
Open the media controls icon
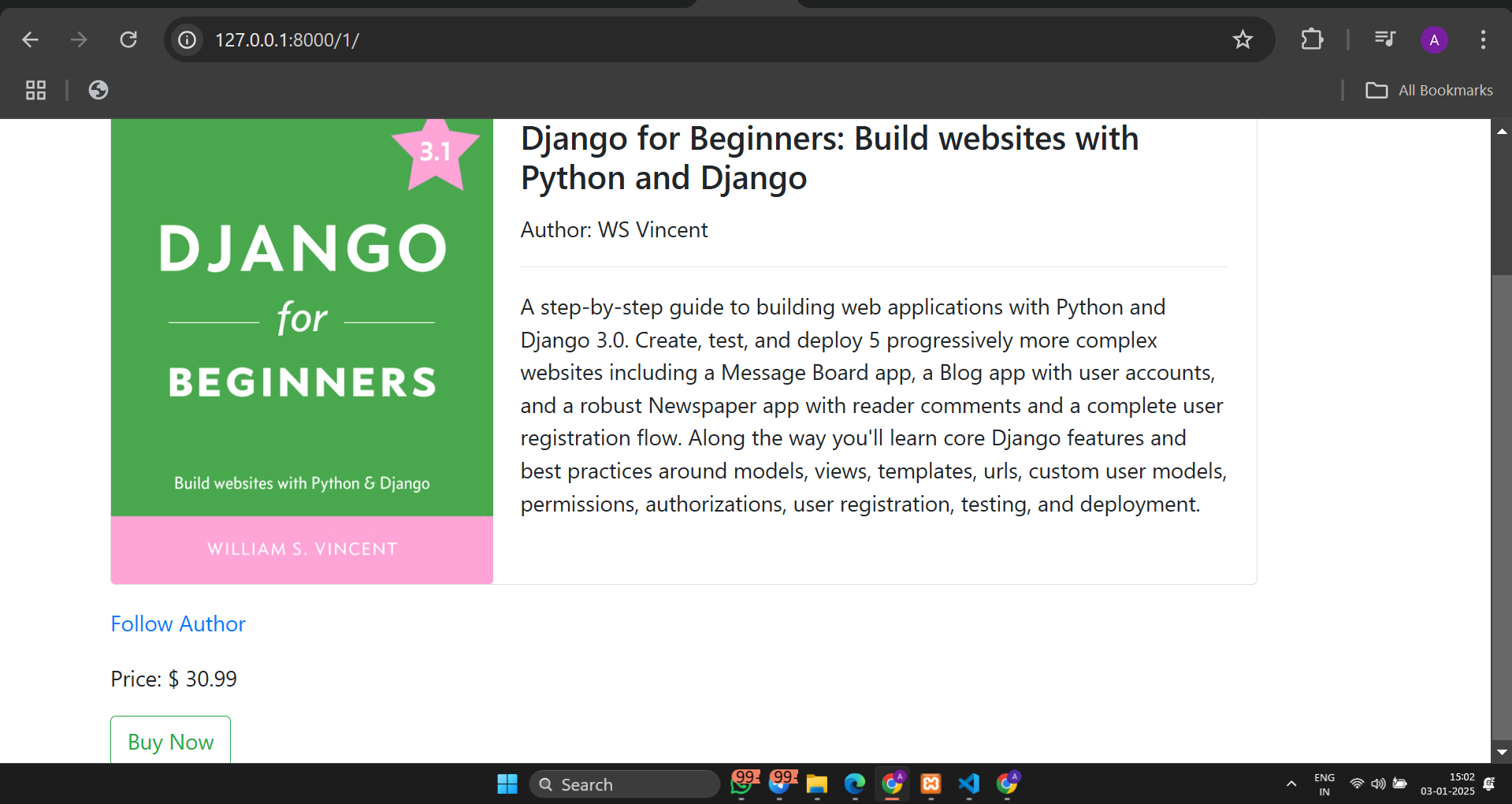1384,39
